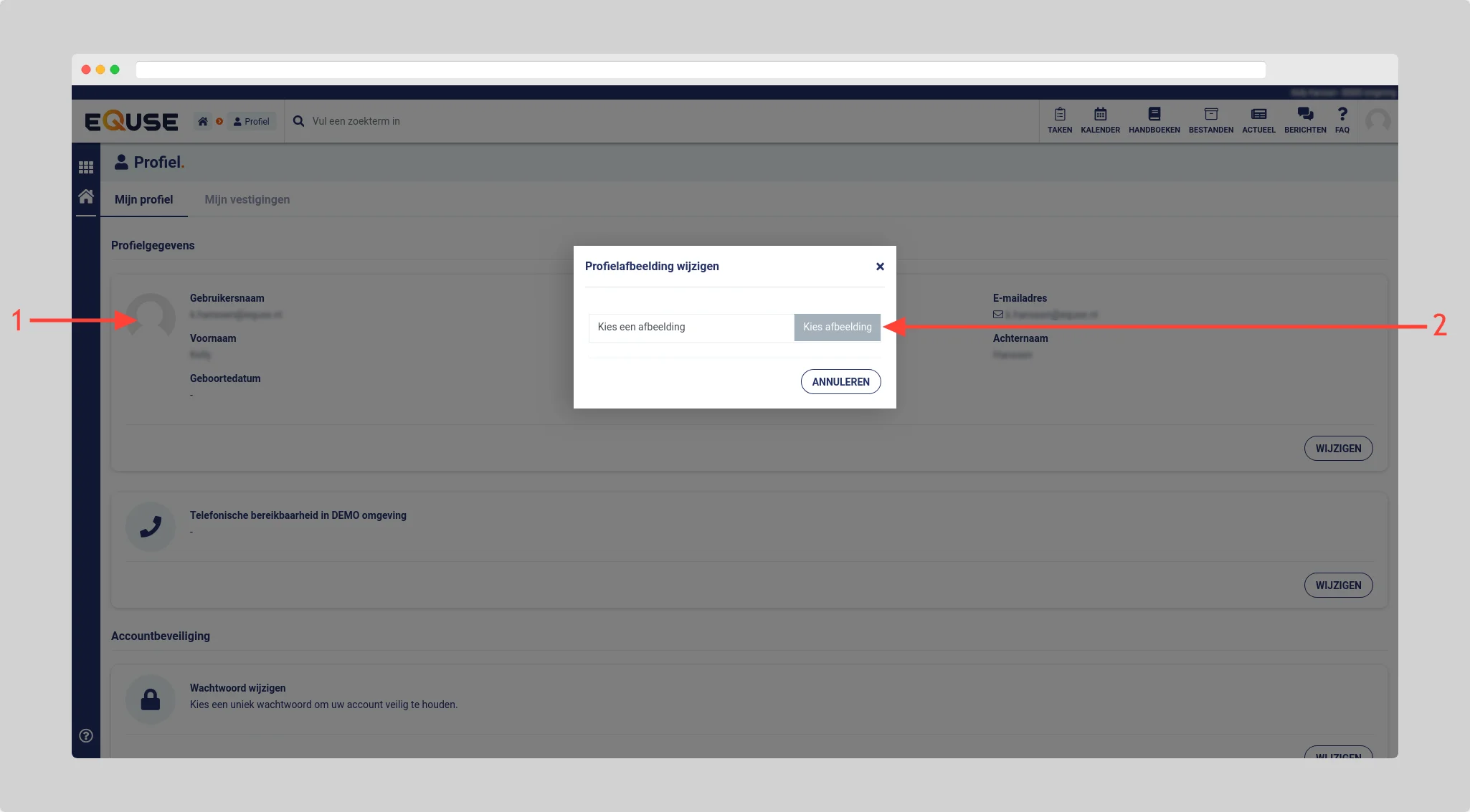Viewport: 1470px width, 812px height.
Task: Click the breadcrumb home icon
Action: (x=203, y=121)
